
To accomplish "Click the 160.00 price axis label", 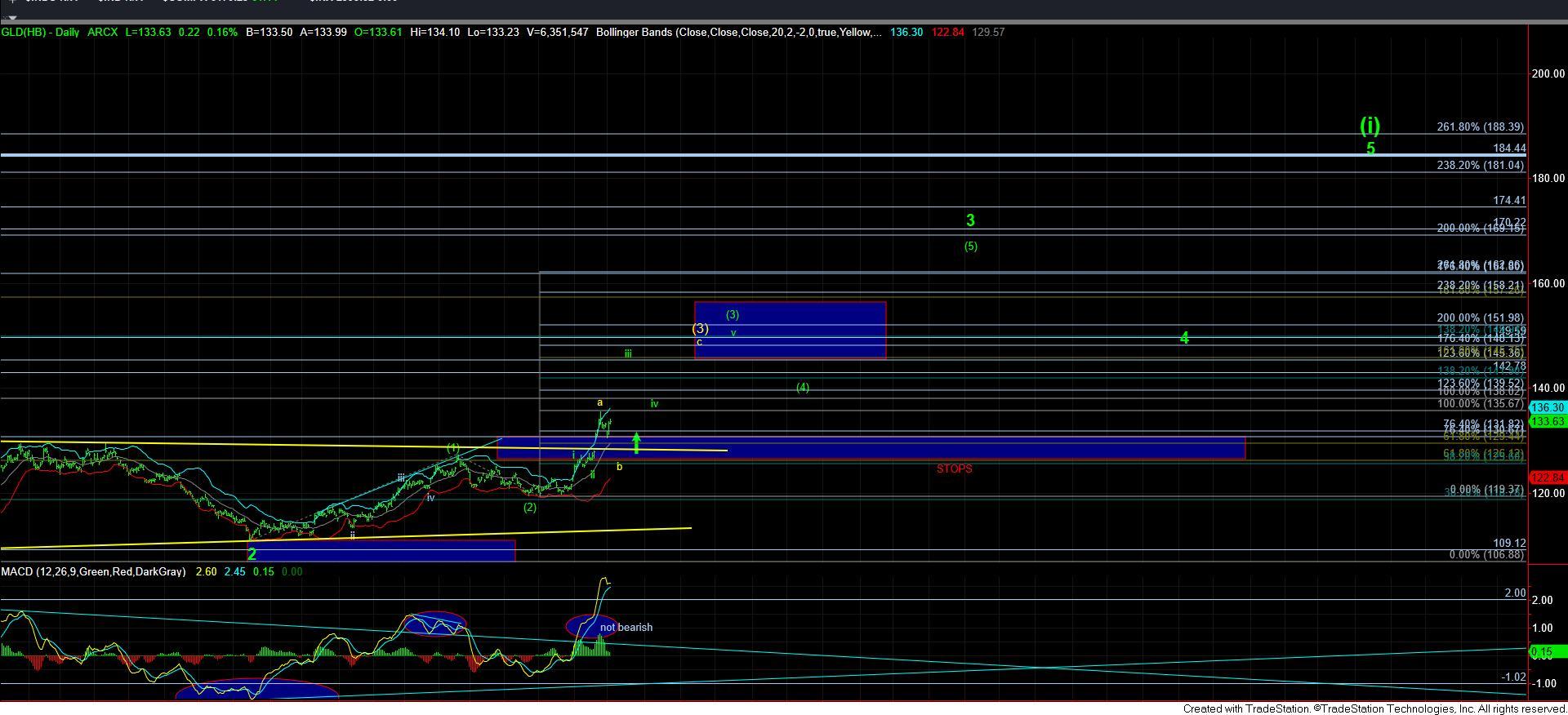I will 1548,283.
